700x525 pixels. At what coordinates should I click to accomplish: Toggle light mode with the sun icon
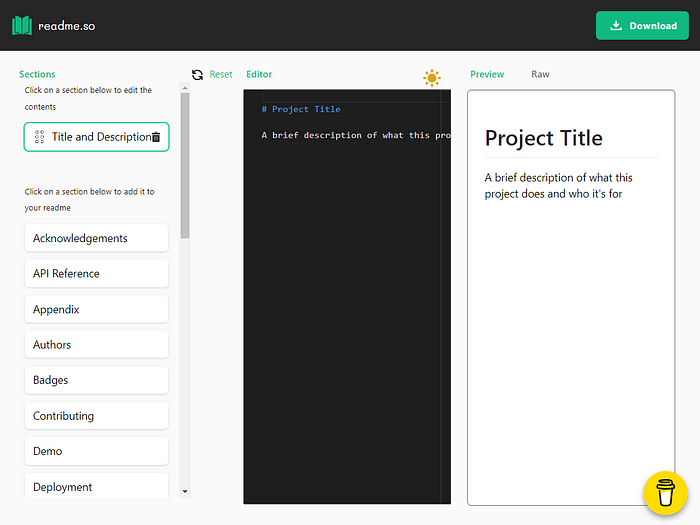[432, 78]
